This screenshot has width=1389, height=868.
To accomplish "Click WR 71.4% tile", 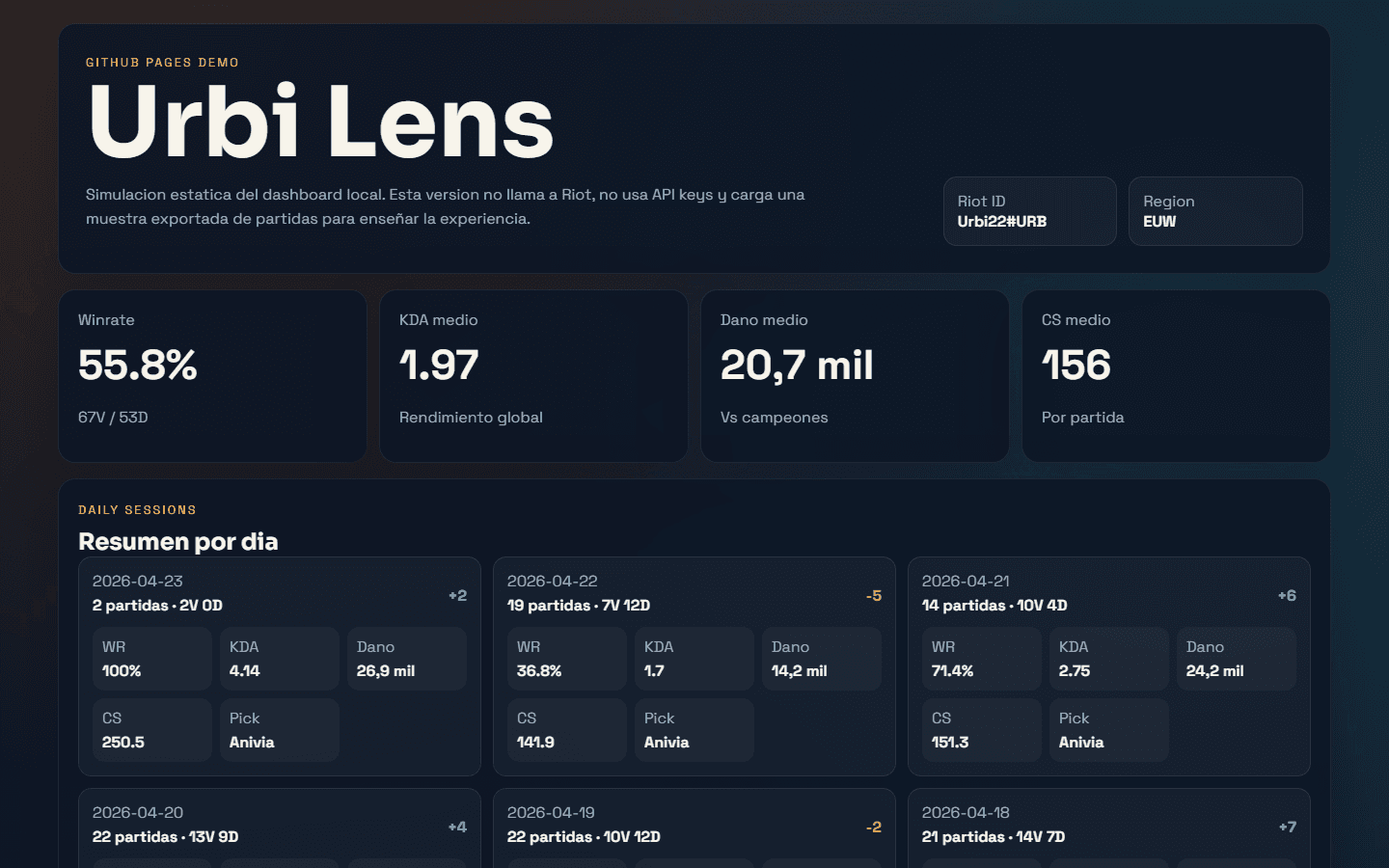I will 982,659.
